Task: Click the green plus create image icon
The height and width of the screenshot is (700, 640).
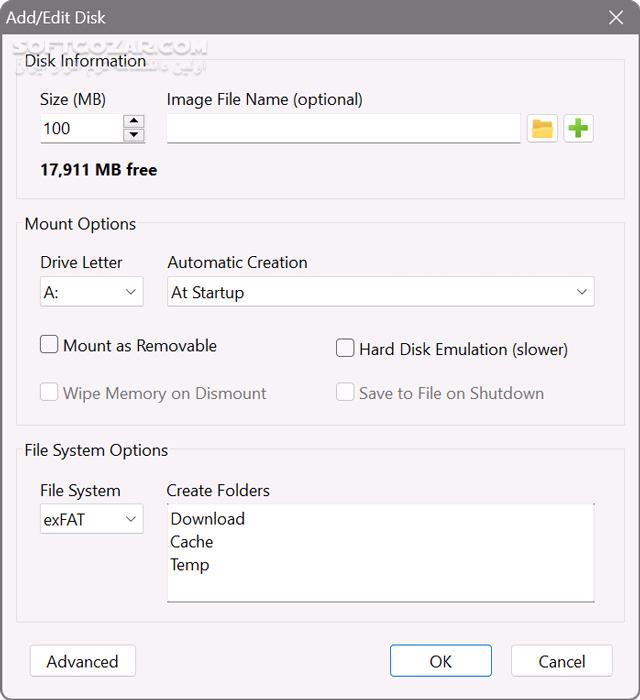Action: click(x=578, y=129)
